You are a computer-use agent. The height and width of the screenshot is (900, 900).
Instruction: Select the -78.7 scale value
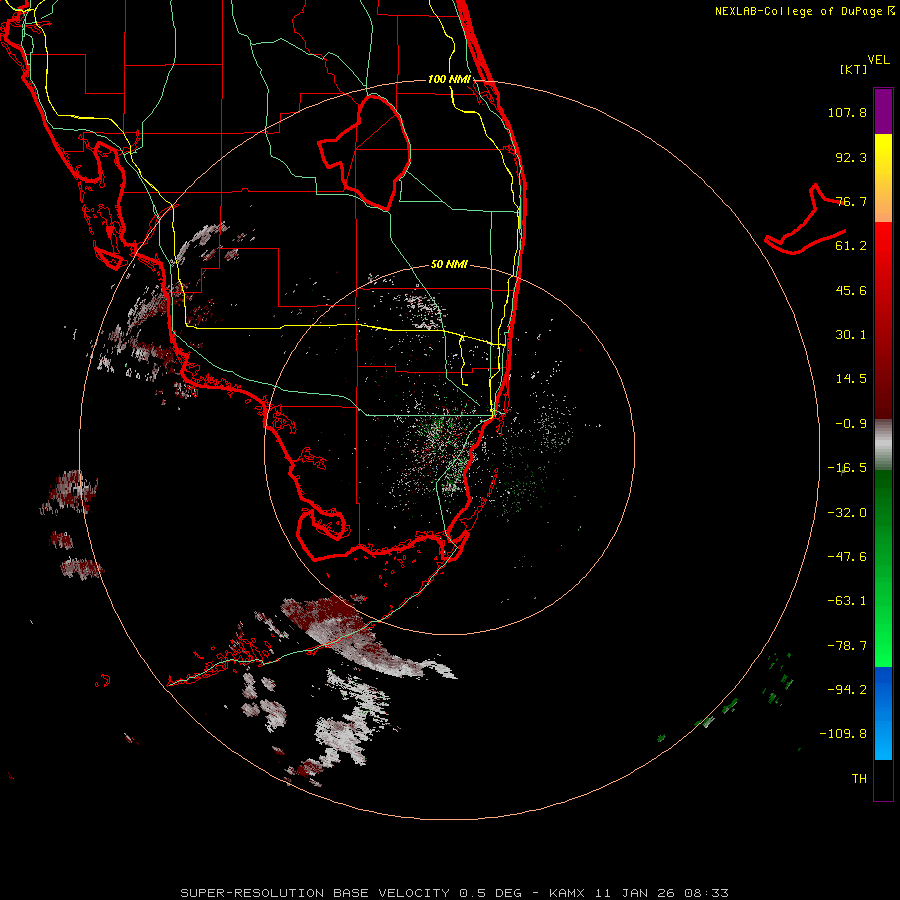847,646
